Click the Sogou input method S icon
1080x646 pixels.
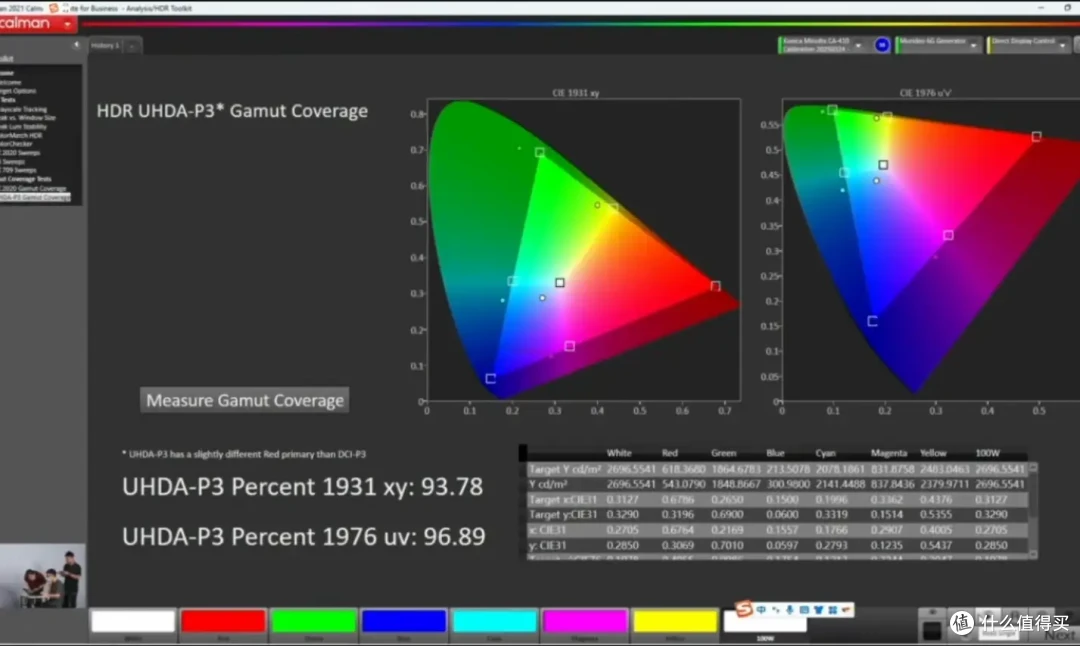tap(744, 609)
